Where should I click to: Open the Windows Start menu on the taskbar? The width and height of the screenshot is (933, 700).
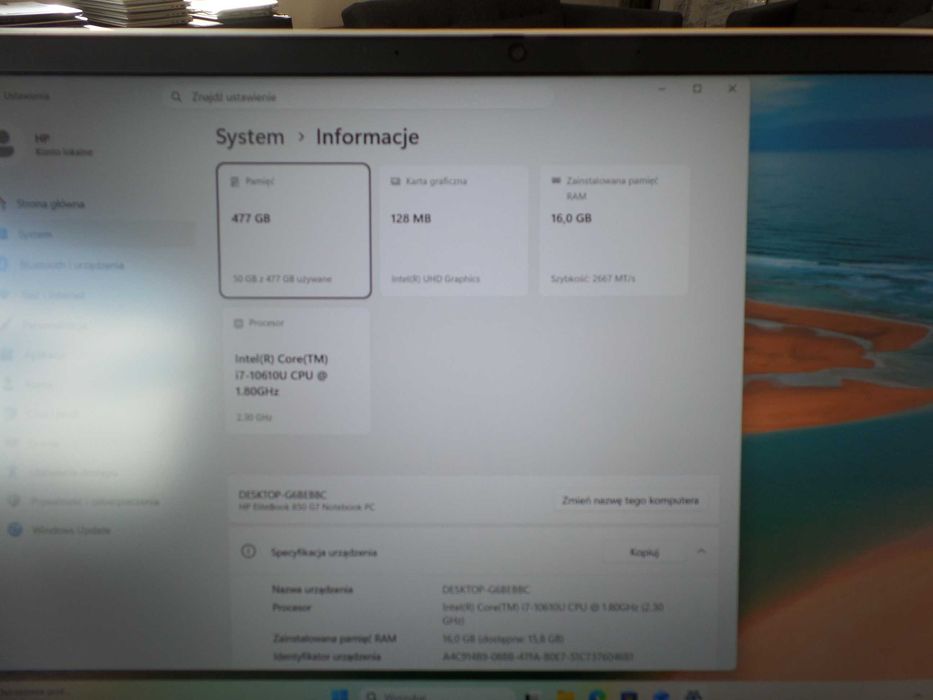(340, 695)
